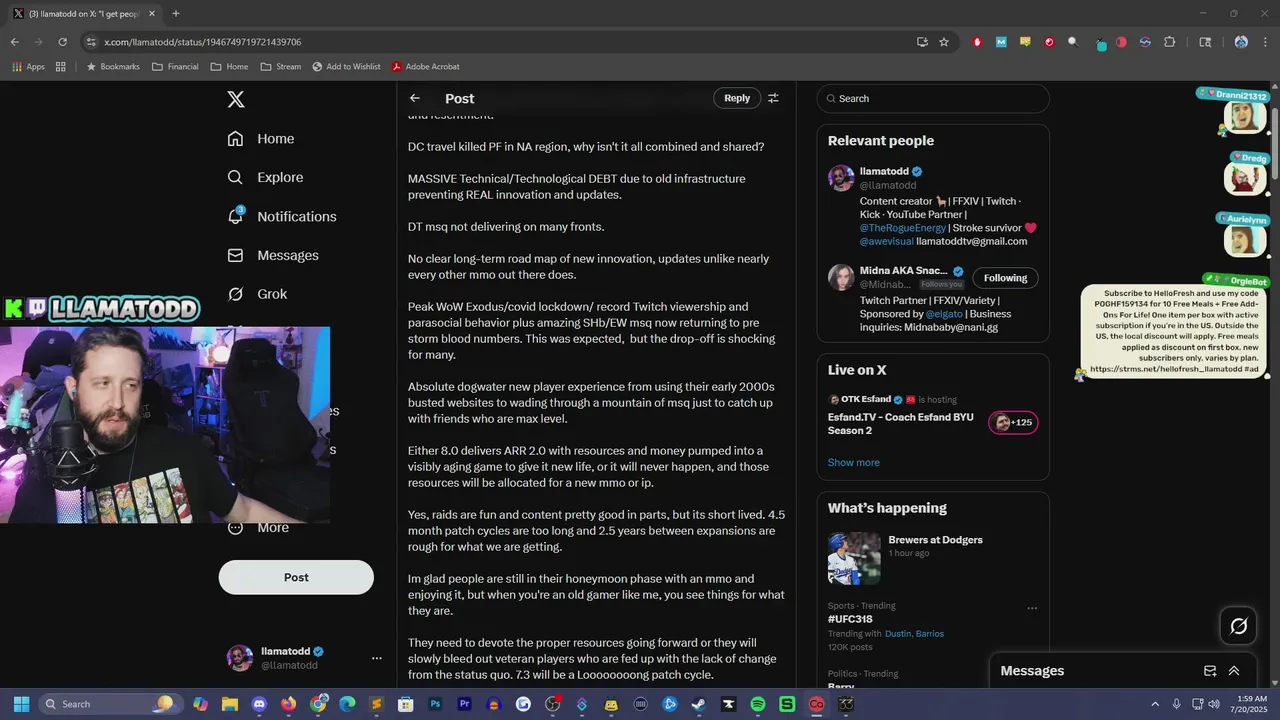Reload the page

[x=62, y=42]
